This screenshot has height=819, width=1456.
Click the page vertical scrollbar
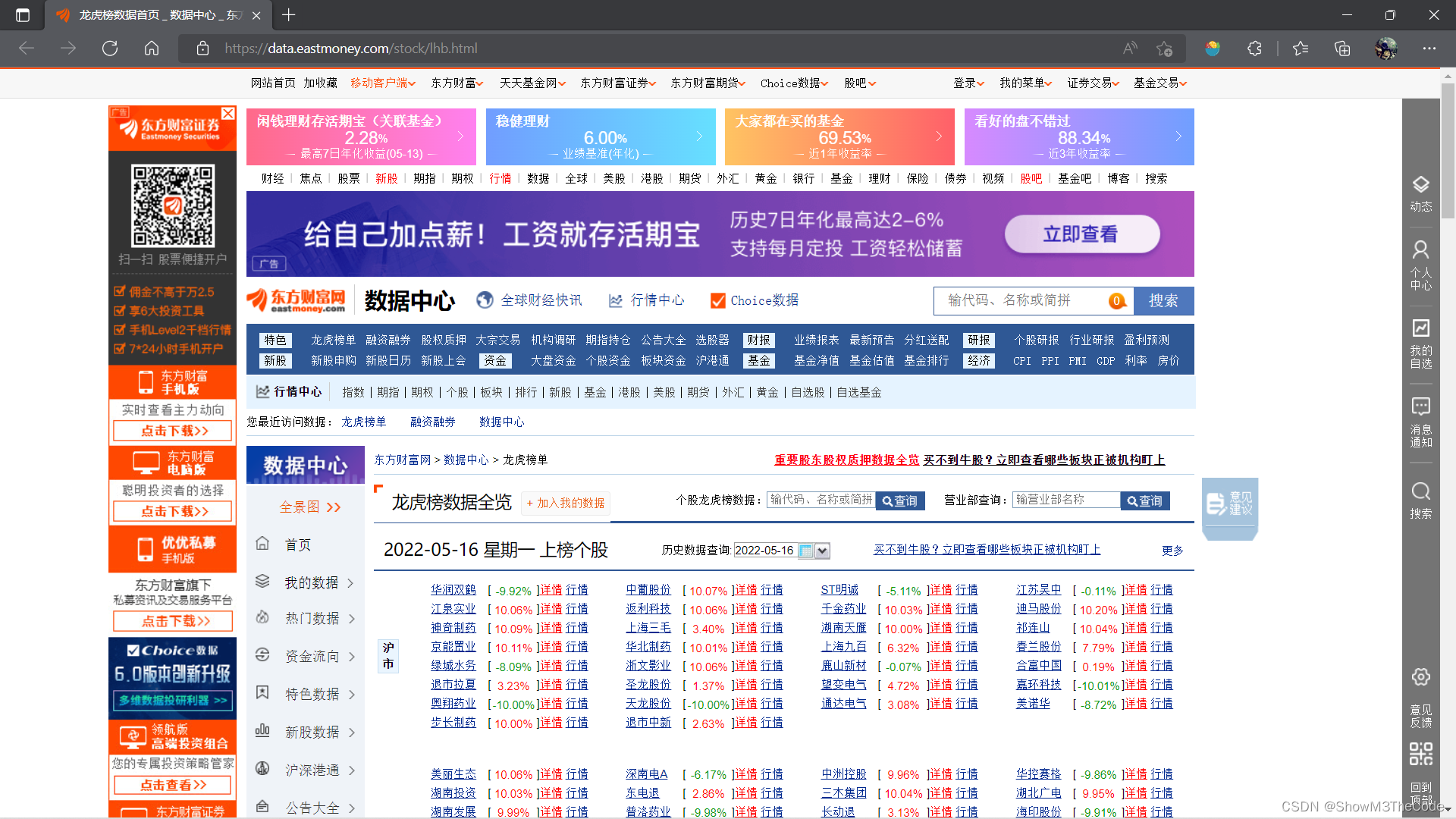pyautogui.click(x=1448, y=149)
